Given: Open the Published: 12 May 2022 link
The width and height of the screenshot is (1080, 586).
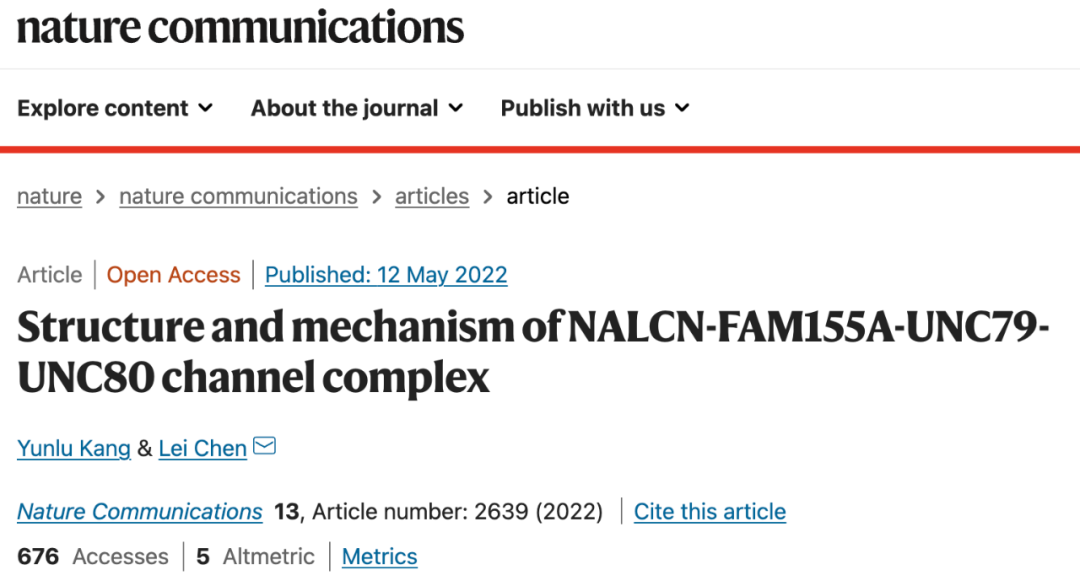Looking at the screenshot, I should point(386,275).
